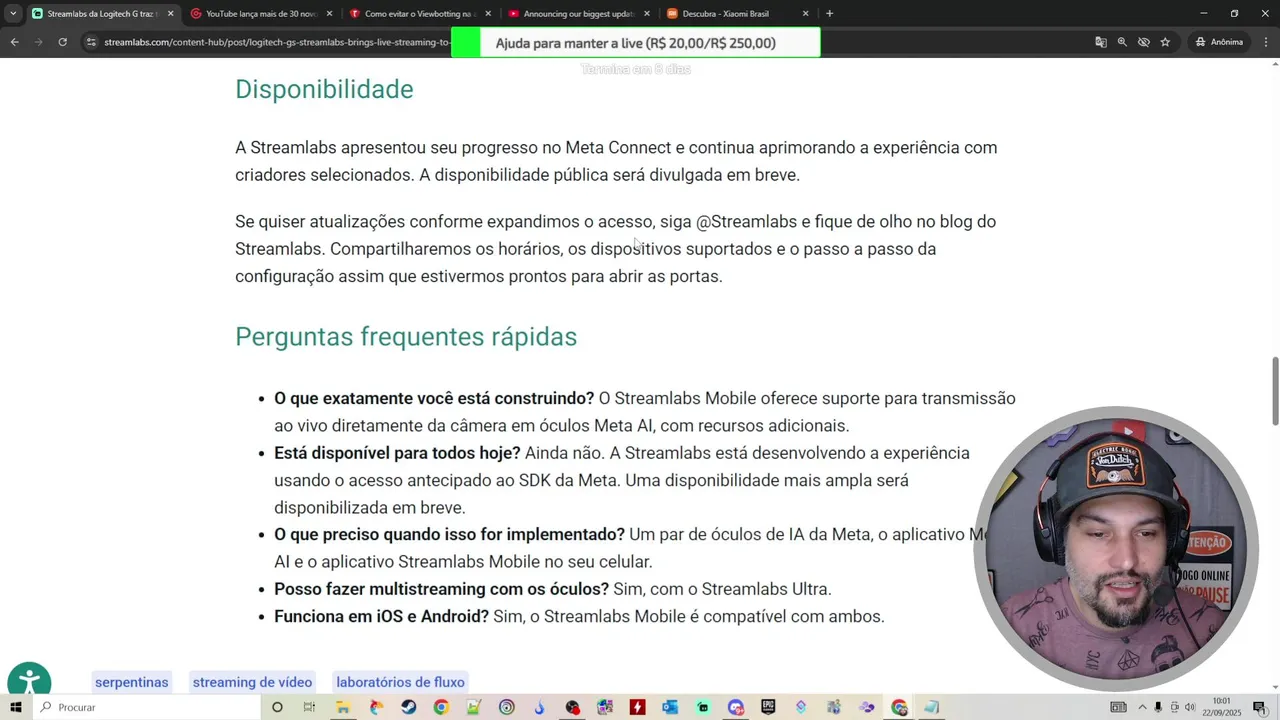Click the third-party cookies blocked eye icon

(1144, 42)
